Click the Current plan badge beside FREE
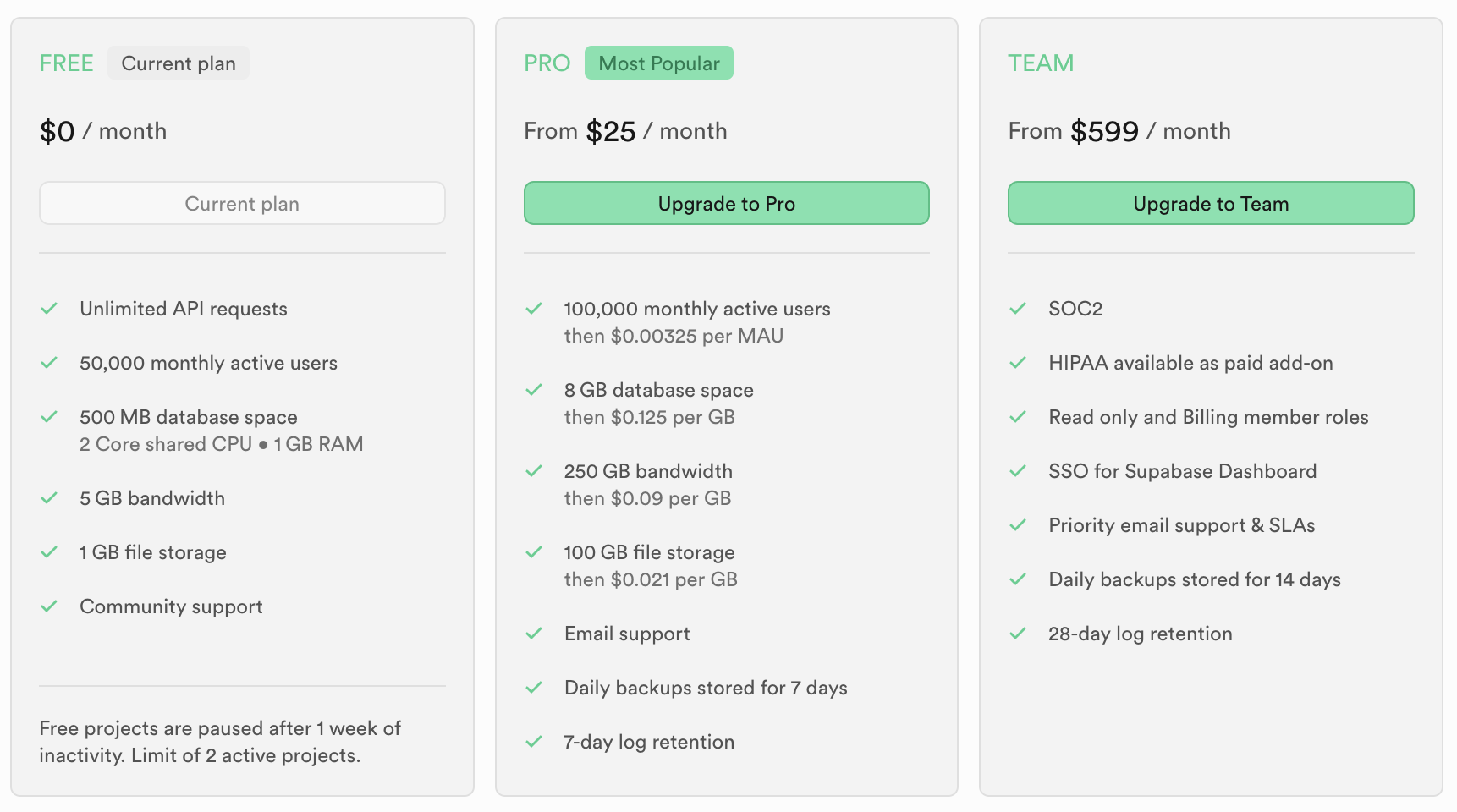1457x812 pixels. (x=178, y=63)
